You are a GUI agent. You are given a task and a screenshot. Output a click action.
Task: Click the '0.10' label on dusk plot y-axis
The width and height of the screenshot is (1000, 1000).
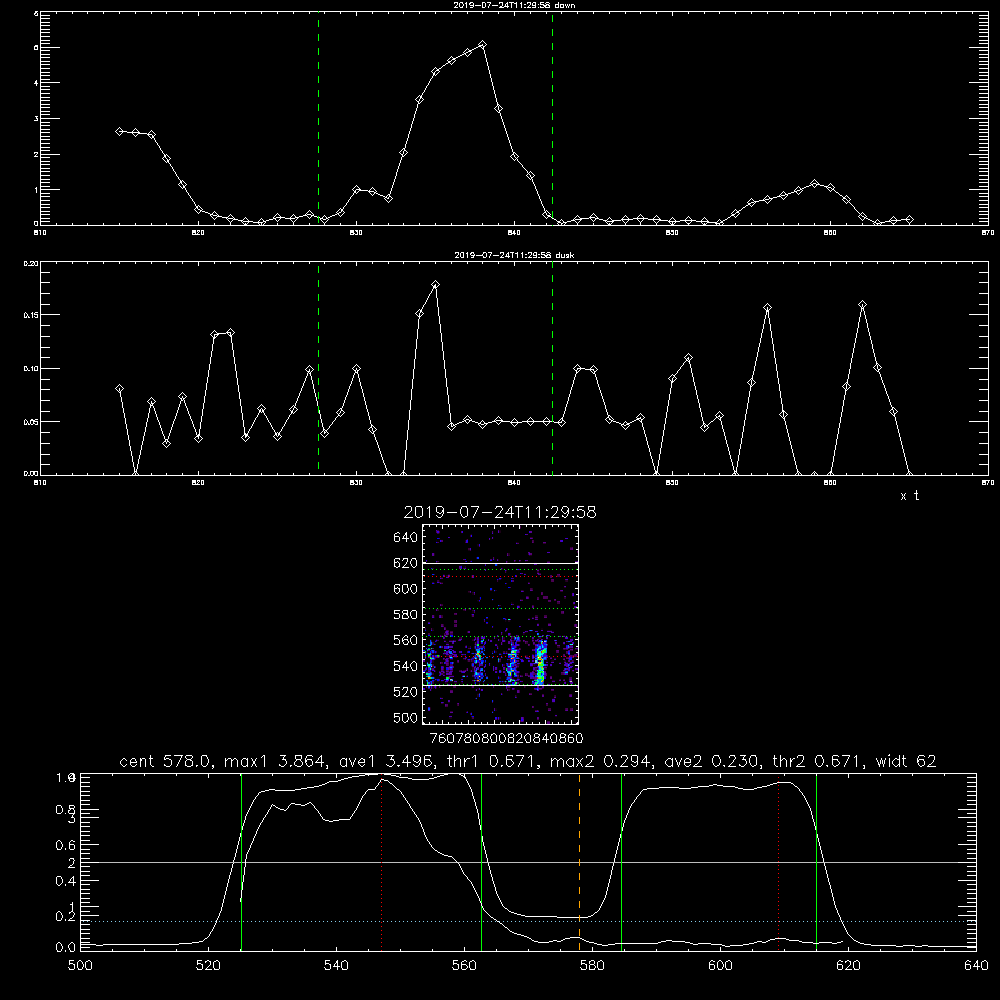[30, 369]
